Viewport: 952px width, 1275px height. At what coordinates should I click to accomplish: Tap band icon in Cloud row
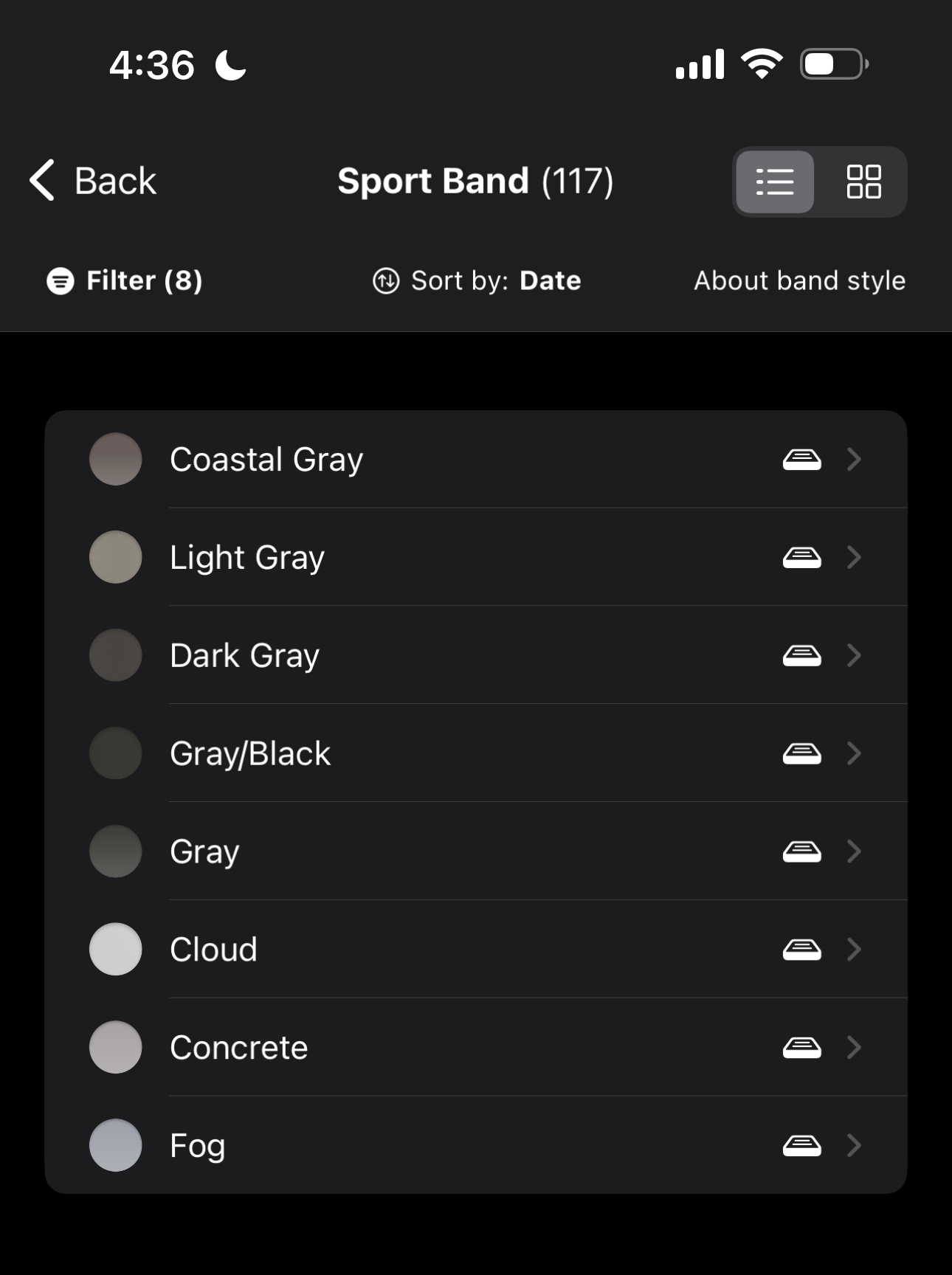tap(801, 950)
